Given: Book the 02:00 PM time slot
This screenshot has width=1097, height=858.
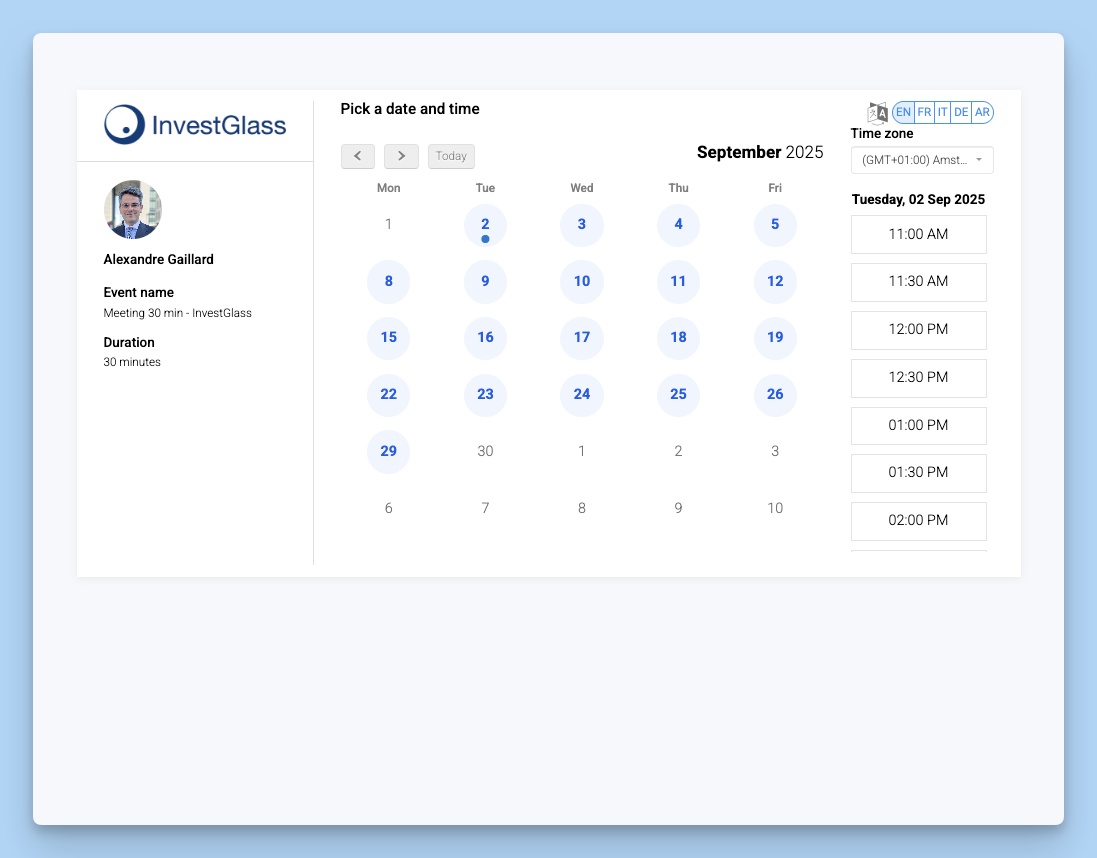Looking at the screenshot, I should (918, 521).
